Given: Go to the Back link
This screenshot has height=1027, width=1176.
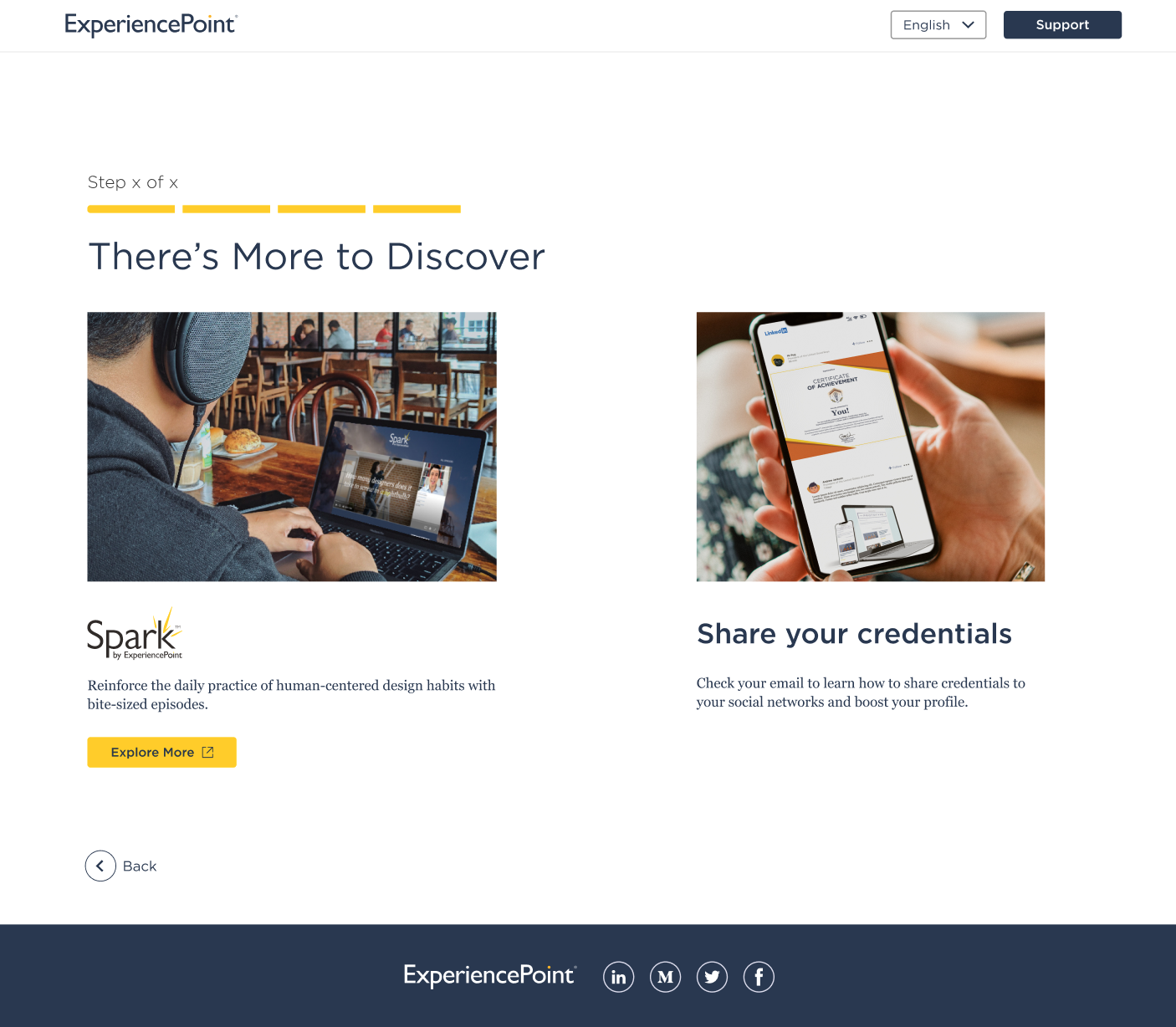Looking at the screenshot, I should (140, 866).
